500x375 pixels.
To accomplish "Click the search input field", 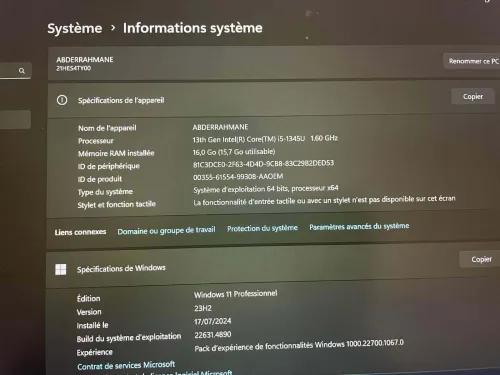I will pyautogui.click(x=15, y=71).
